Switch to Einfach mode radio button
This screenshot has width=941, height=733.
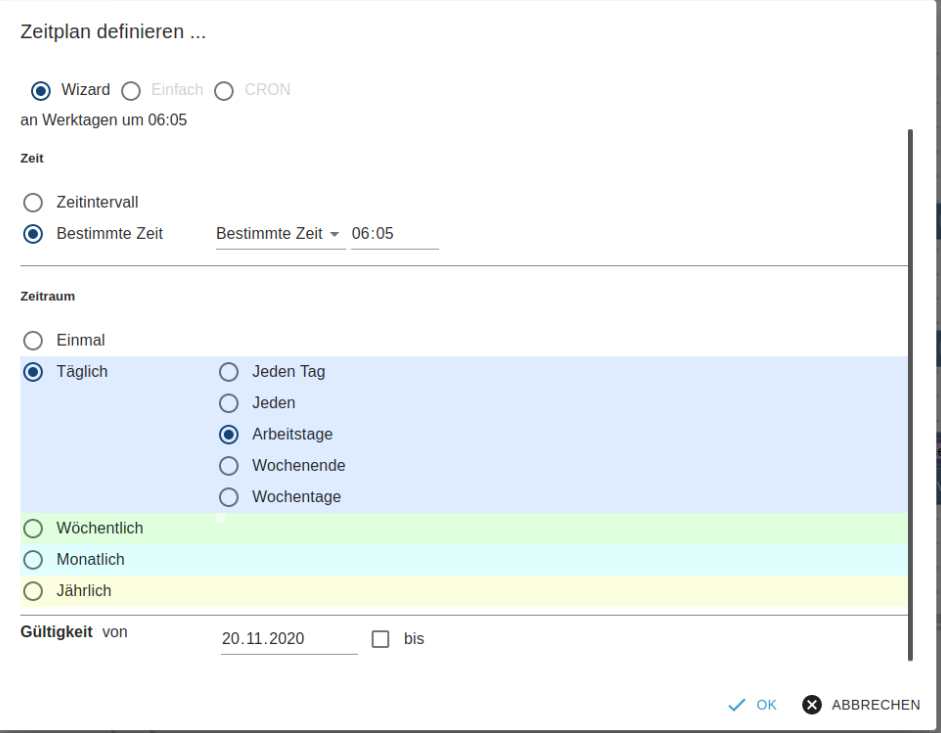click(131, 91)
